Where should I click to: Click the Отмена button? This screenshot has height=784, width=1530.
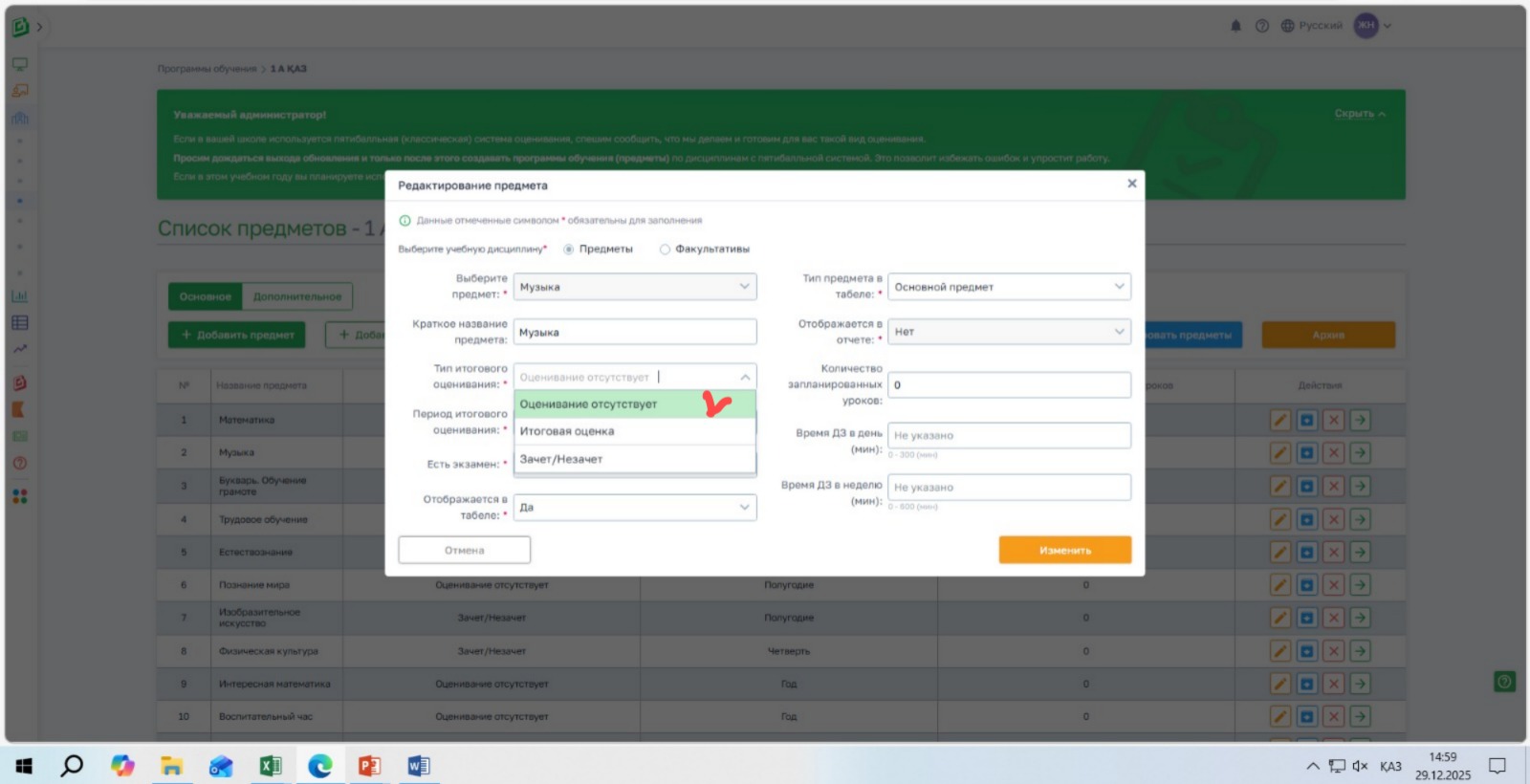pyautogui.click(x=464, y=550)
